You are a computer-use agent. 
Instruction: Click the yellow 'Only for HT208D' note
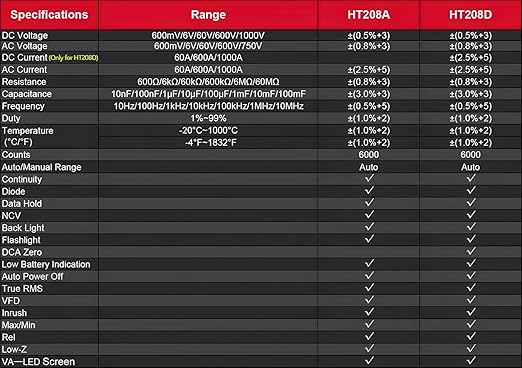73,58
